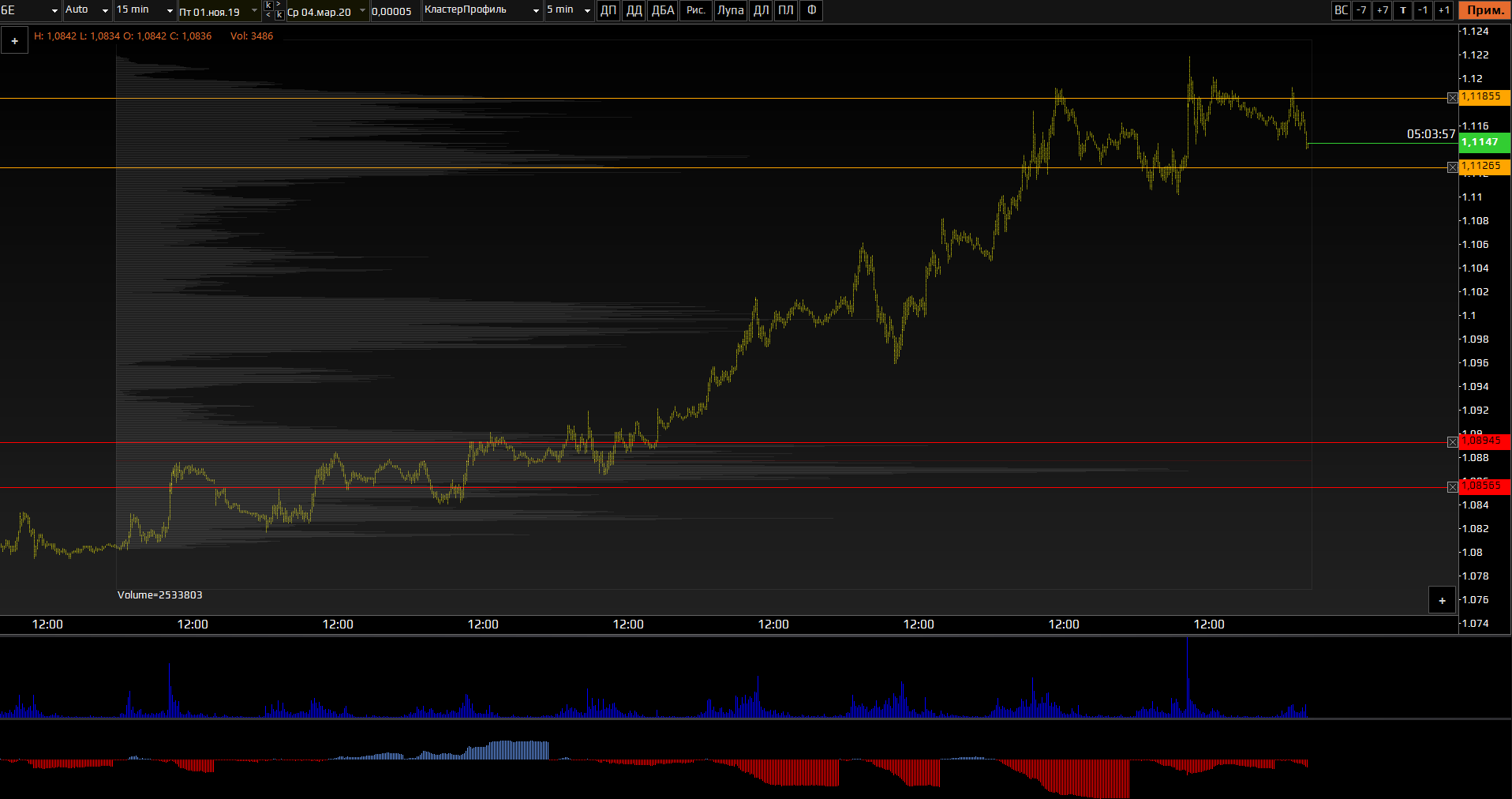Viewport: 1512px width, 799px height.
Task: Click the 1.074 price axis label
Action: [1475, 624]
